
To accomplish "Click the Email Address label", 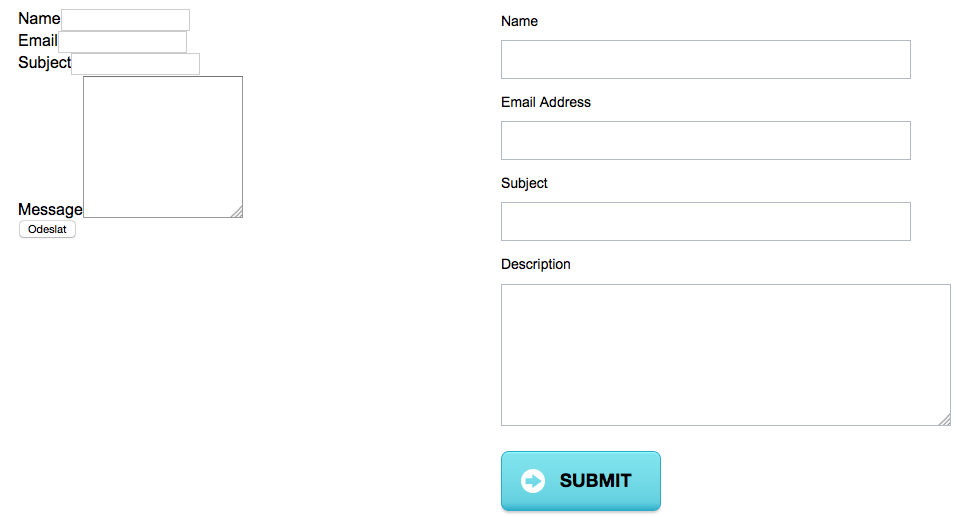I will click(545, 102).
